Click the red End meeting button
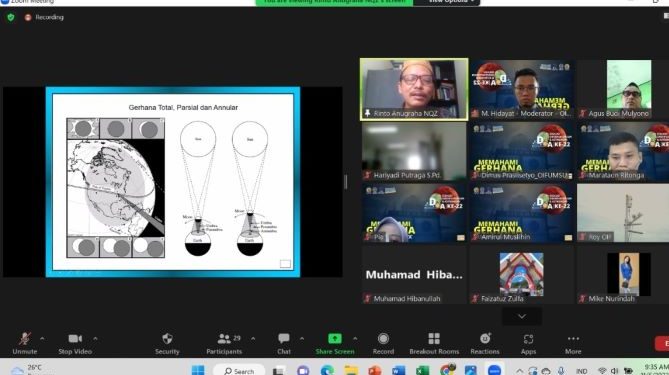This screenshot has height=375, width=669. point(662,343)
